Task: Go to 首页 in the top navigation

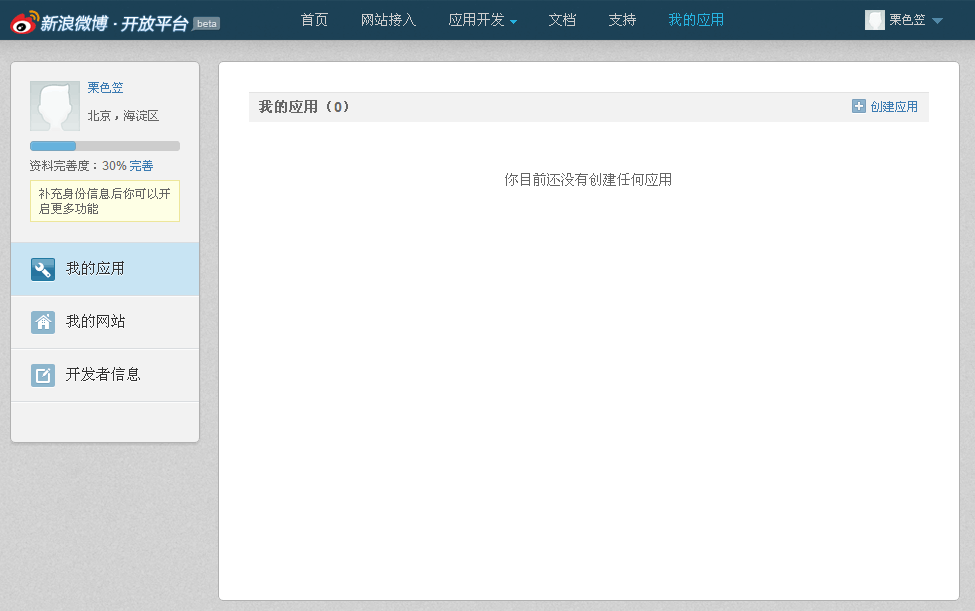Action: click(x=314, y=20)
